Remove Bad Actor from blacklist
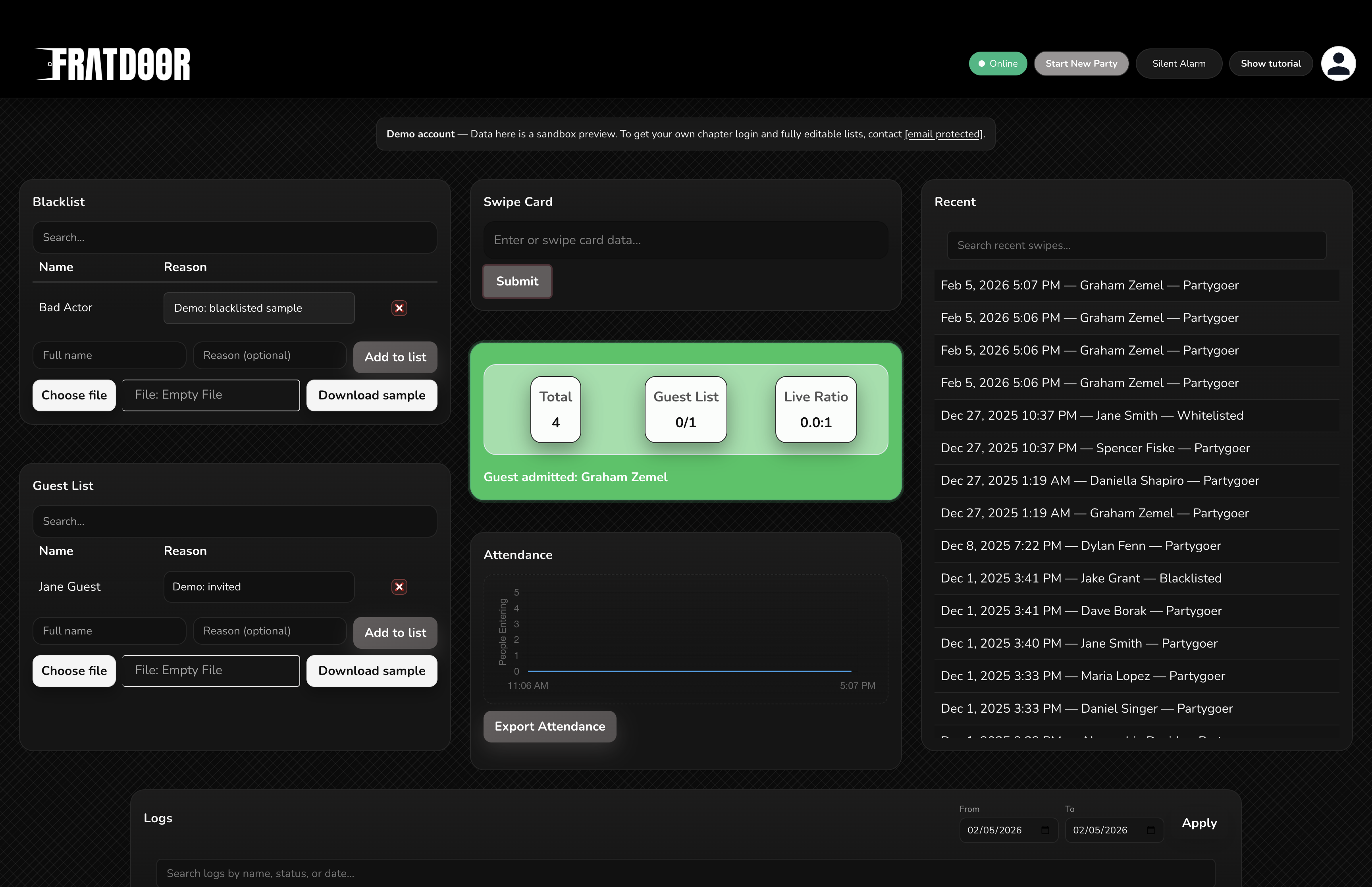Viewport: 1372px width, 887px height. [399, 308]
